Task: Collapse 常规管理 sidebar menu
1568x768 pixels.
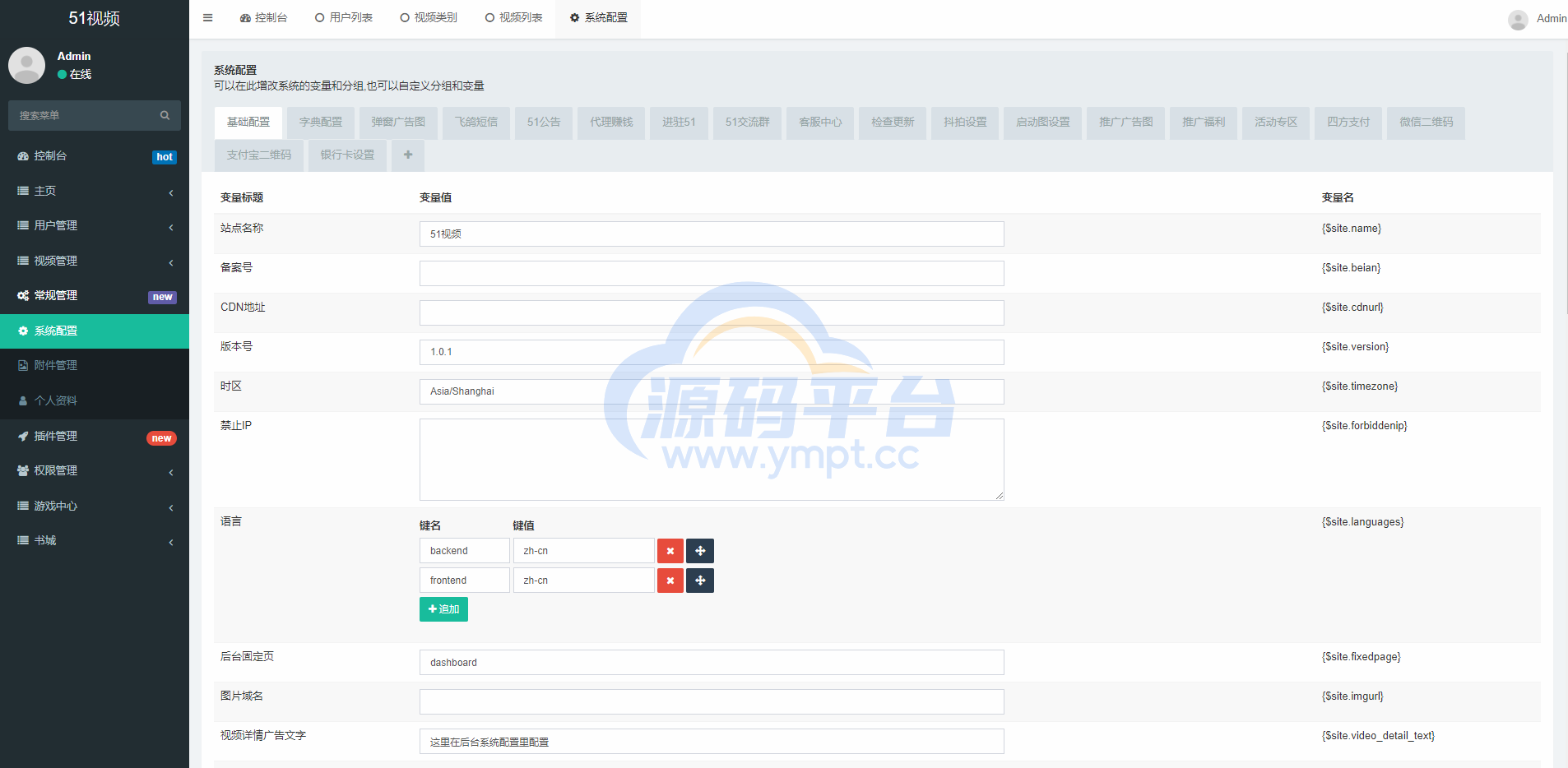Action: click(x=95, y=296)
